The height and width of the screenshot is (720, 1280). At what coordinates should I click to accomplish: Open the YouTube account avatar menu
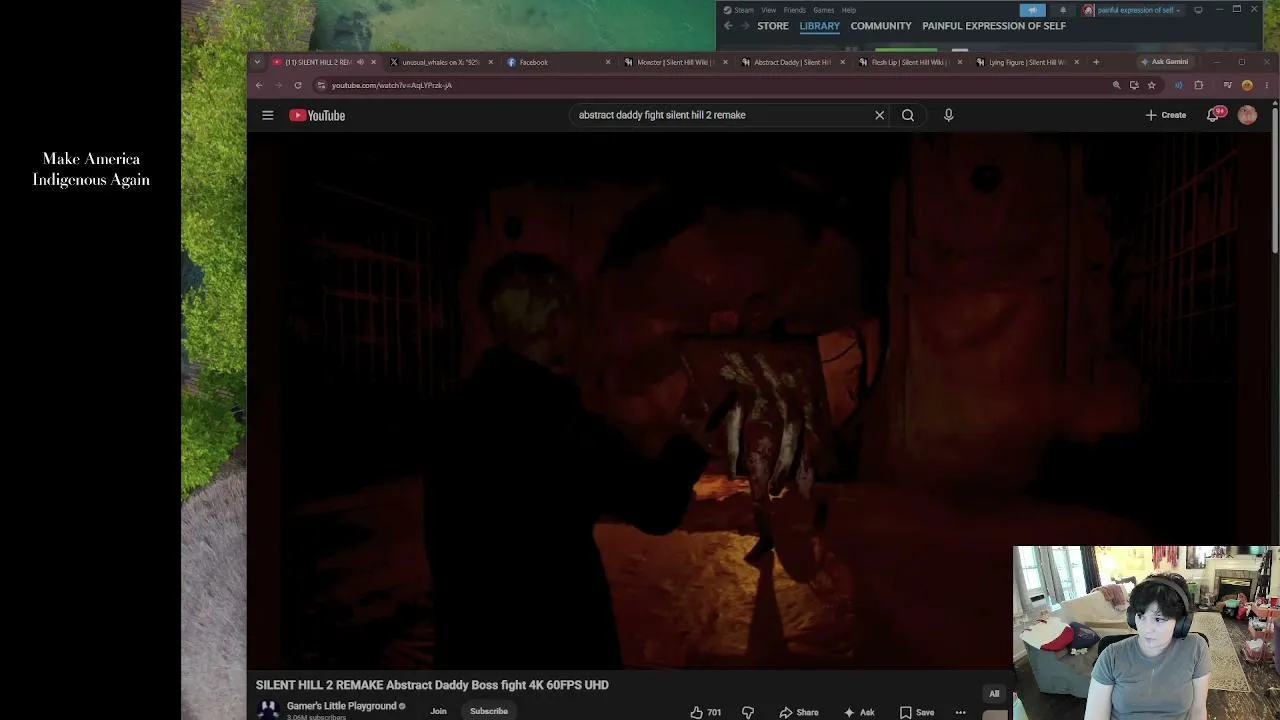pos(1247,115)
